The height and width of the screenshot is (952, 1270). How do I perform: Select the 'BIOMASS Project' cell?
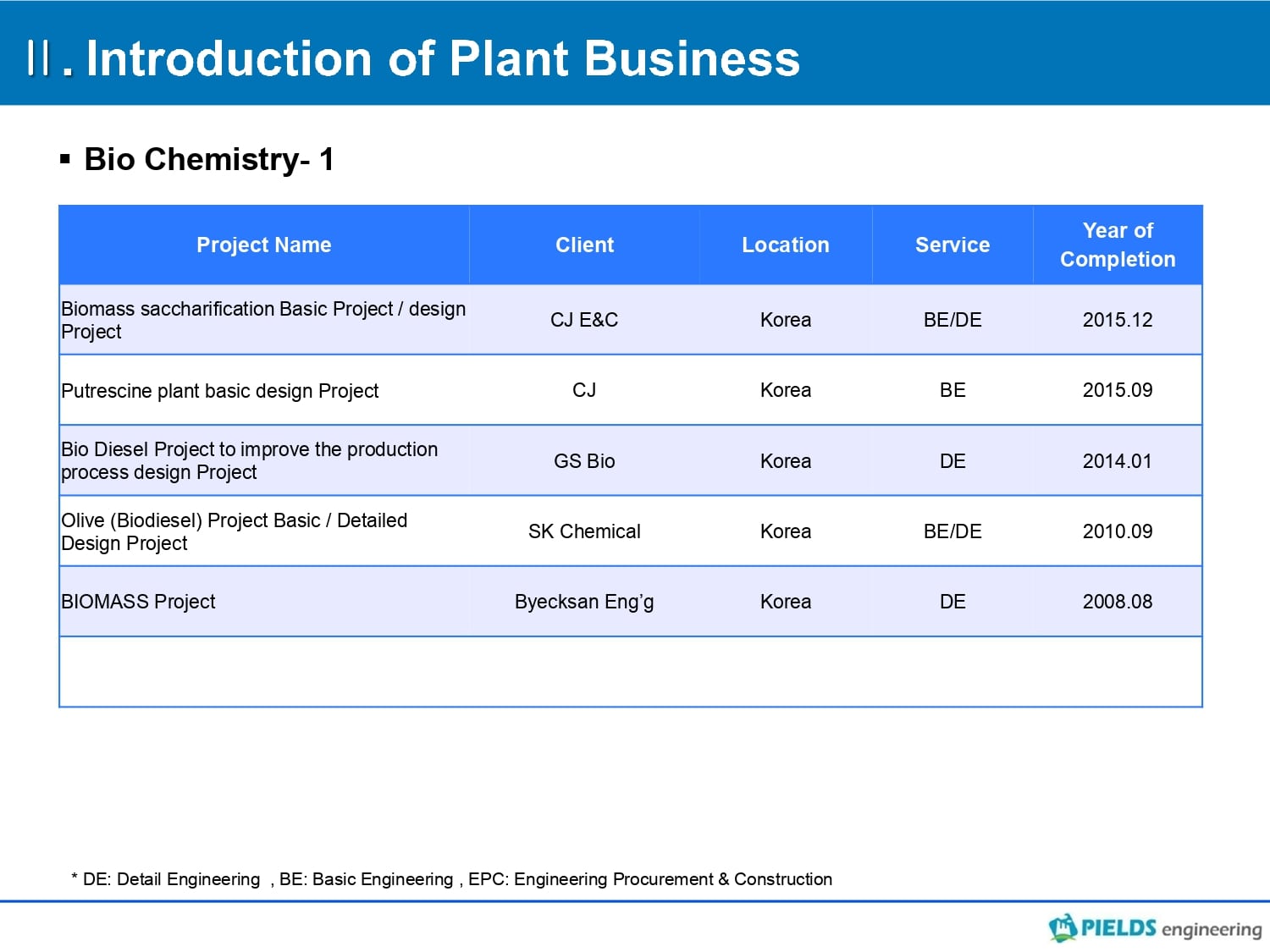tap(264, 602)
